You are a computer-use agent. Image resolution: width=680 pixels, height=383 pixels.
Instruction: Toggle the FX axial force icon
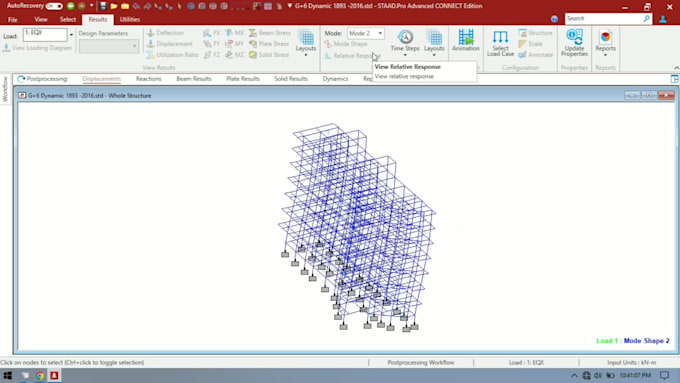(212, 33)
